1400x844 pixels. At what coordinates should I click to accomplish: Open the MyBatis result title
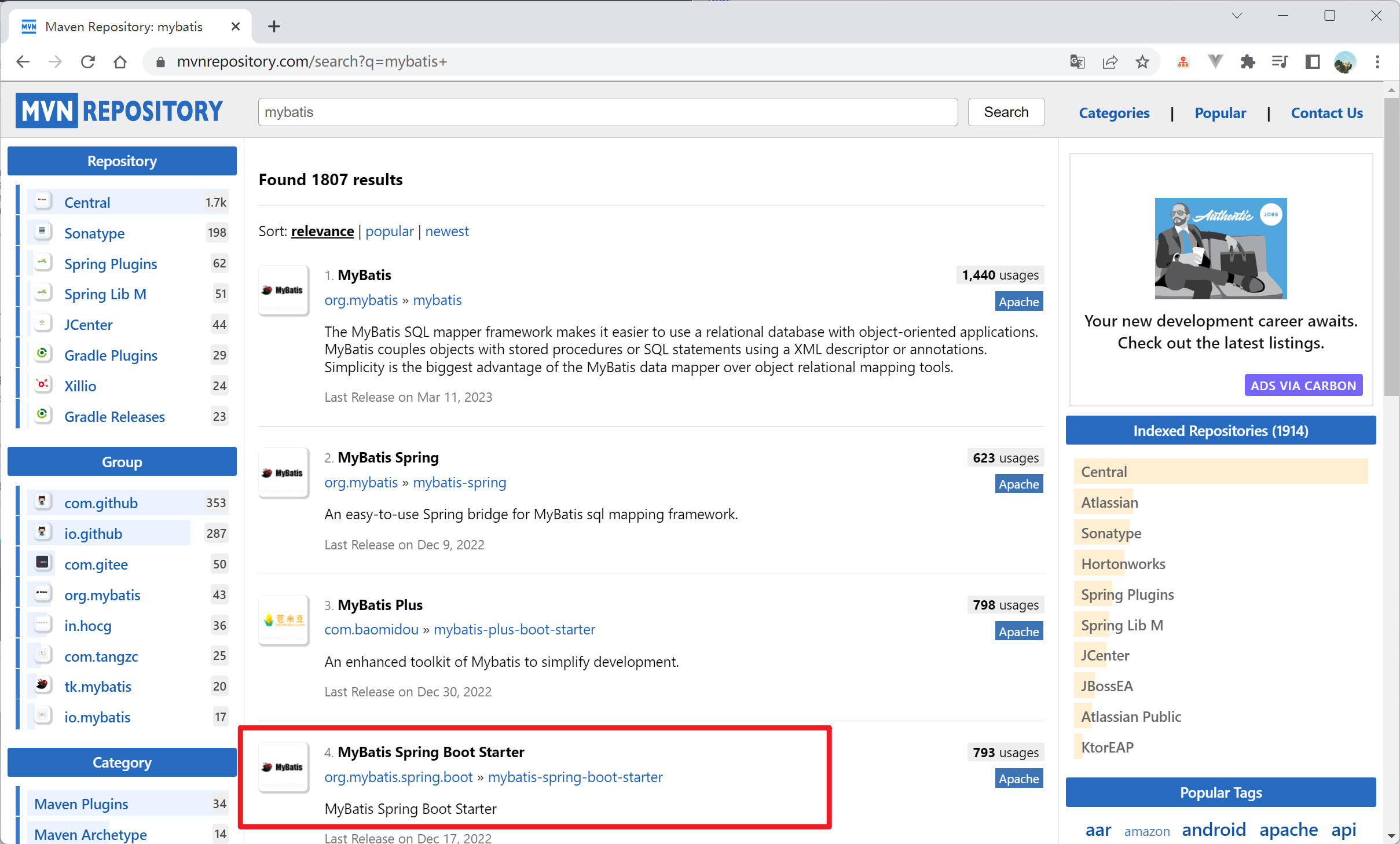[364, 275]
